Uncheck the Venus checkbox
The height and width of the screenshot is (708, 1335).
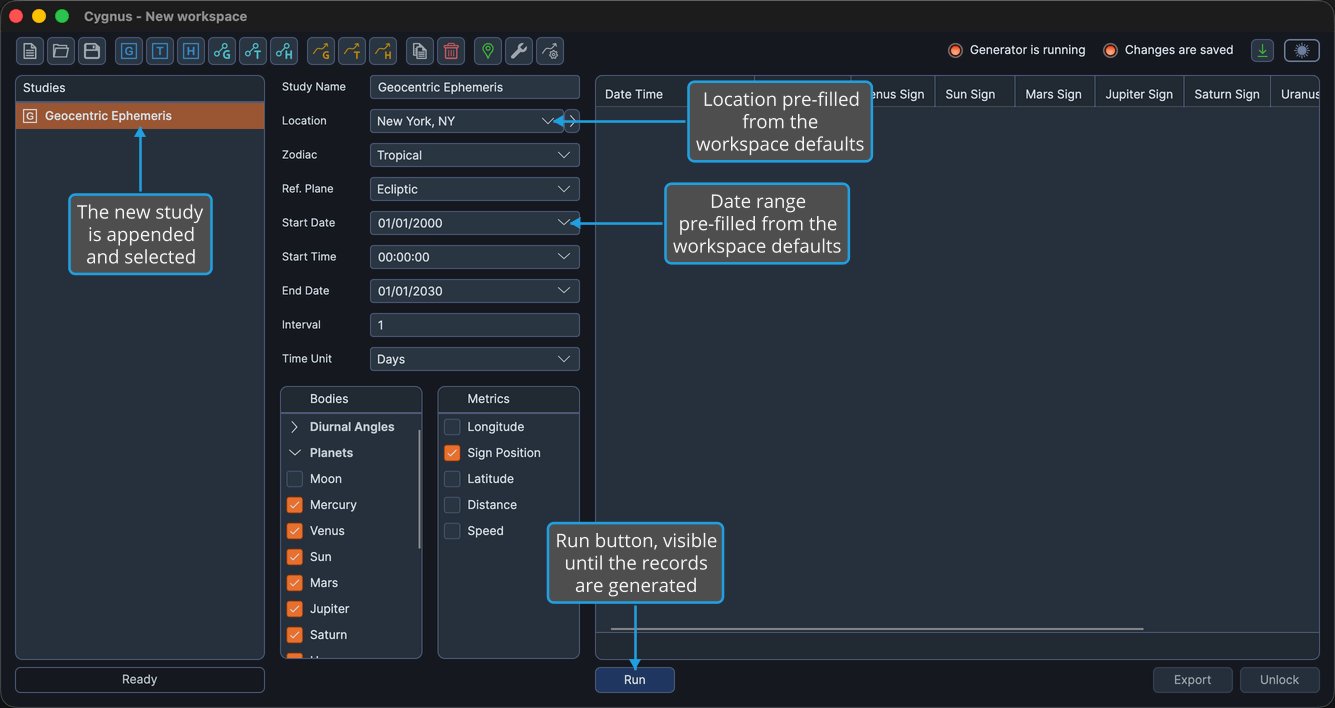point(295,531)
